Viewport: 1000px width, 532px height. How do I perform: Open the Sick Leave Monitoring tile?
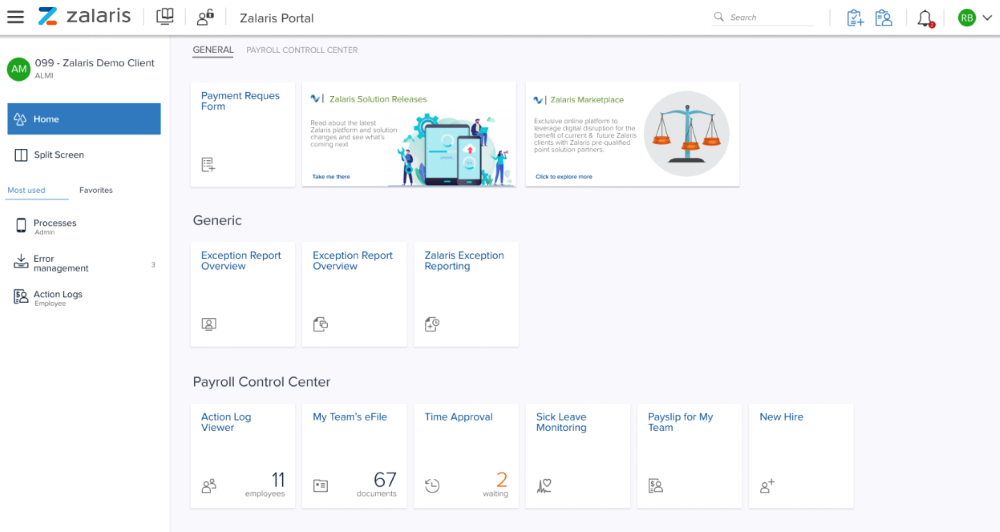(x=578, y=455)
